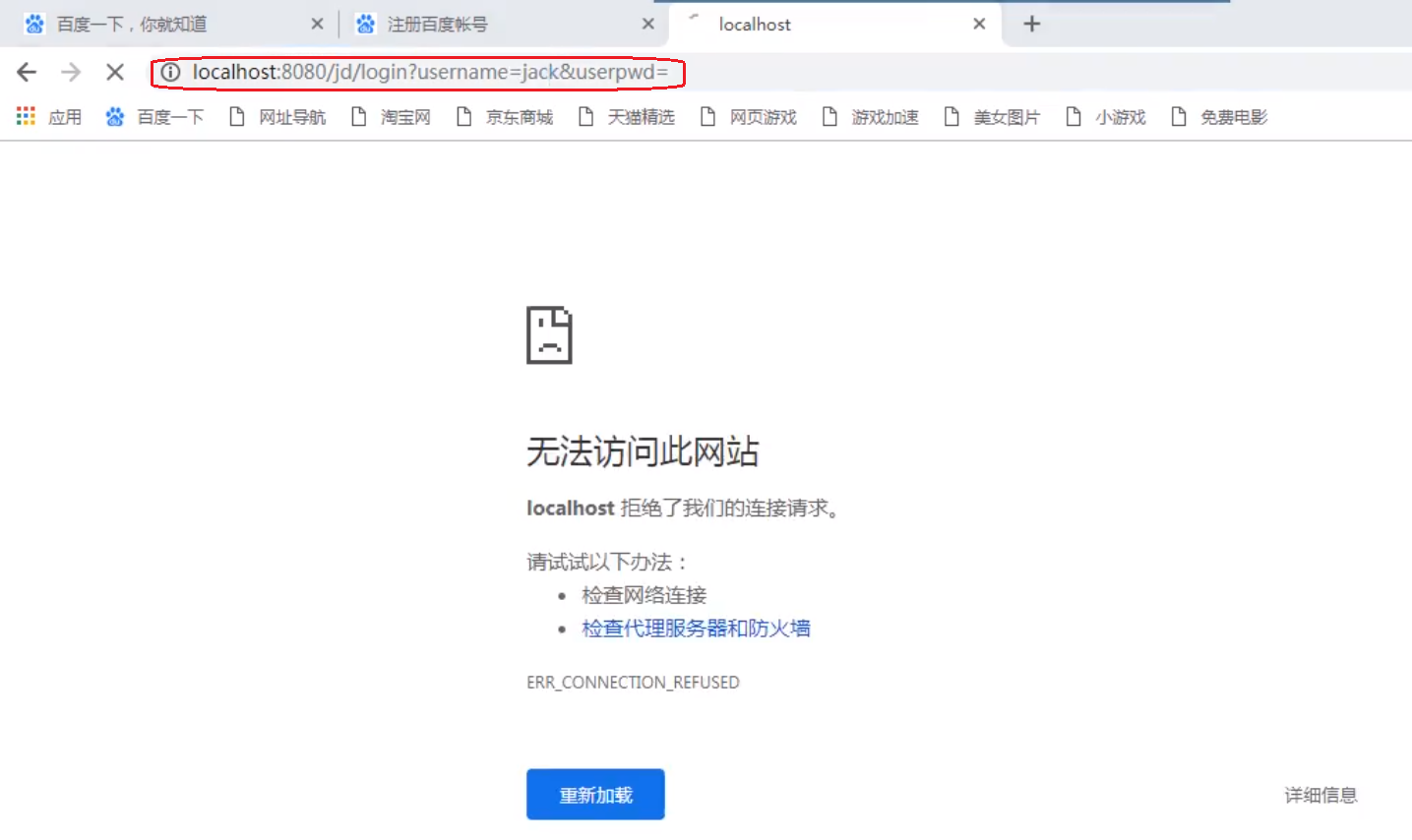This screenshot has width=1412, height=840.
Task: Open the 淘宝网 bookmark
Action: (x=392, y=117)
